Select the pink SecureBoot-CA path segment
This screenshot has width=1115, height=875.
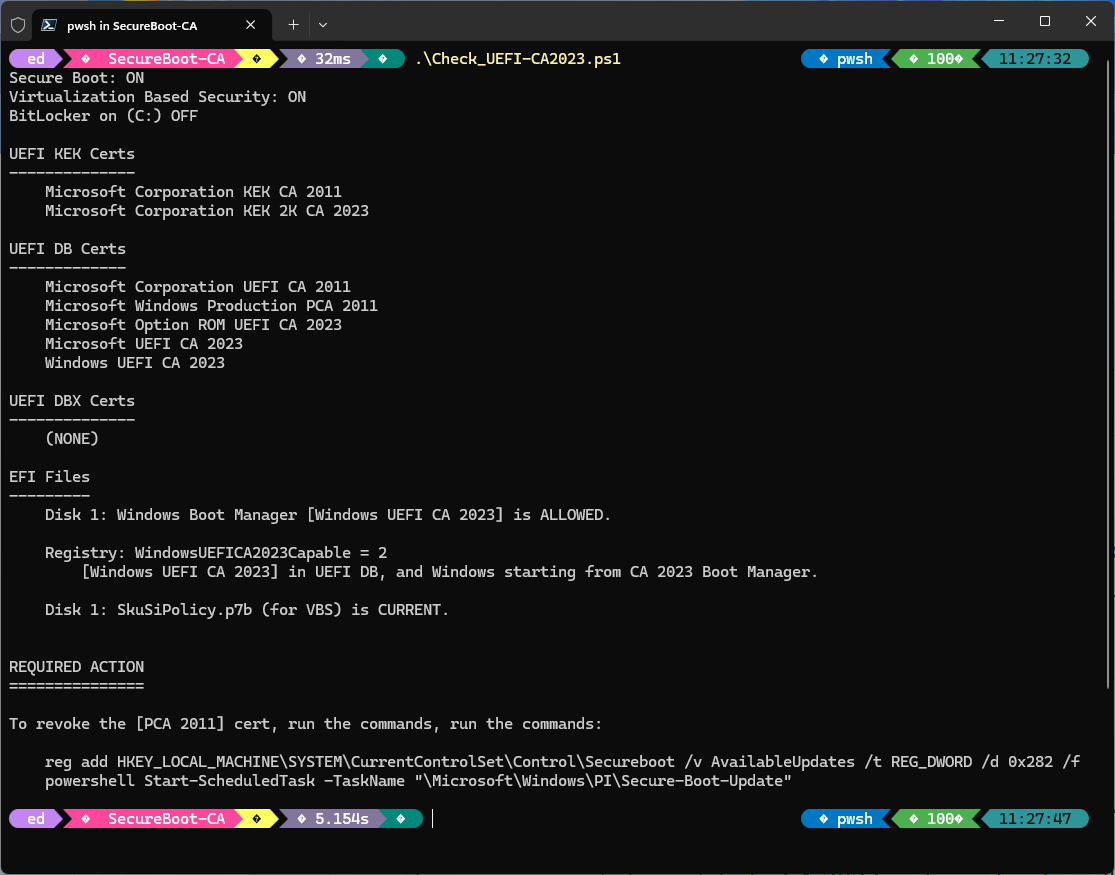(x=163, y=58)
